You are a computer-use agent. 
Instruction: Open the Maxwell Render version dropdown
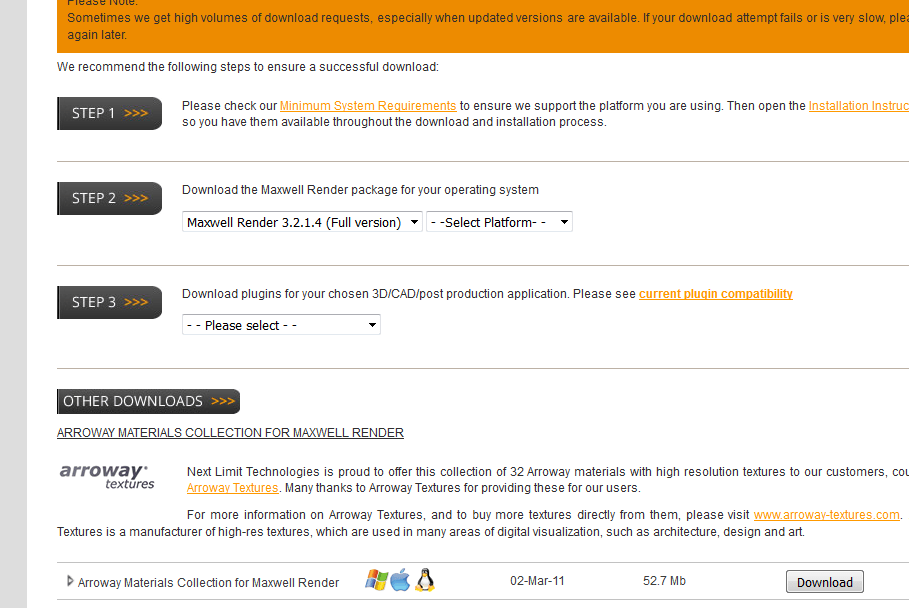301,221
